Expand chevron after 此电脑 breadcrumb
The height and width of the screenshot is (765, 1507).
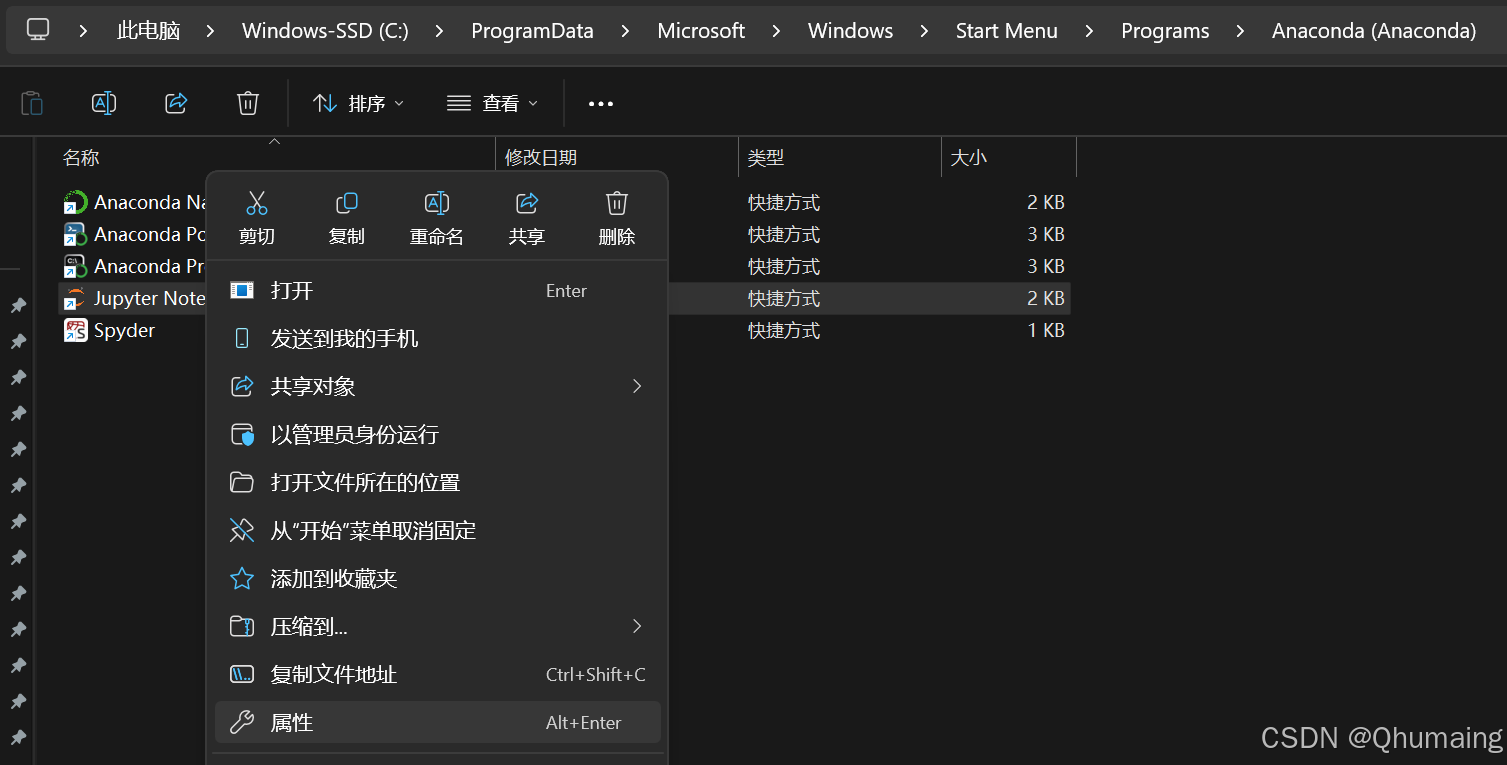pyautogui.click(x=210, y=31)
